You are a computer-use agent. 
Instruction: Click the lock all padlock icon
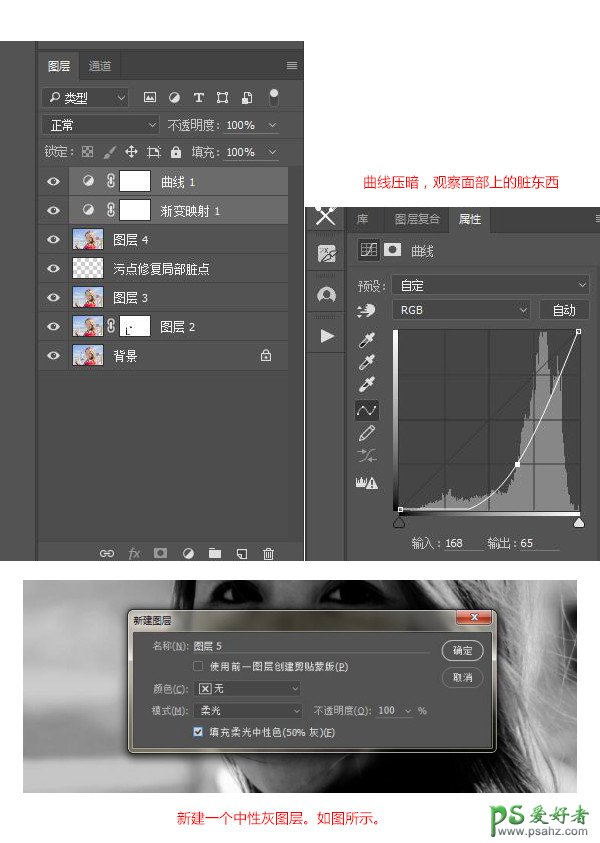[176, 152]
